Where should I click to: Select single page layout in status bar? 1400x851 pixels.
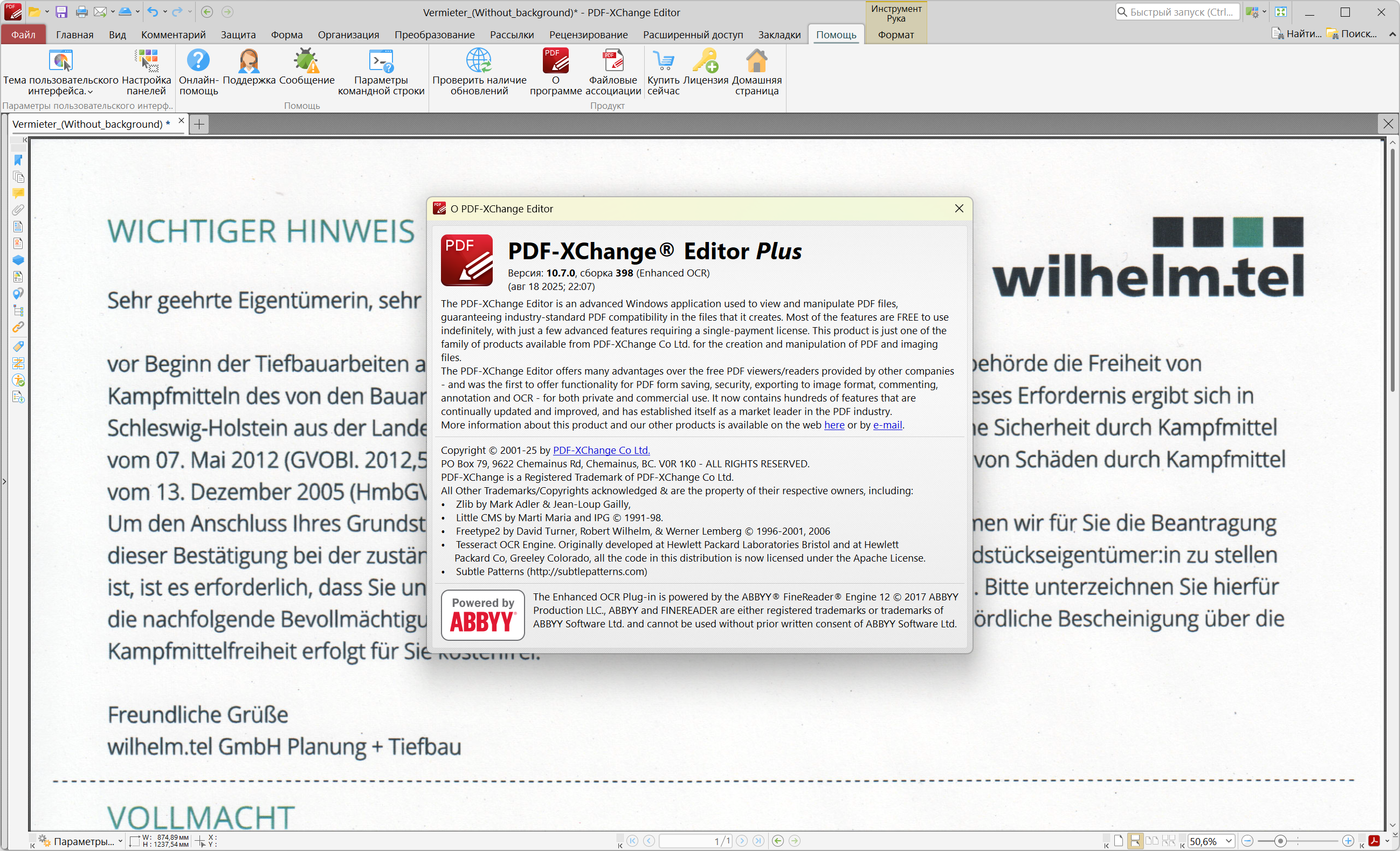(x=1118, y=841)
